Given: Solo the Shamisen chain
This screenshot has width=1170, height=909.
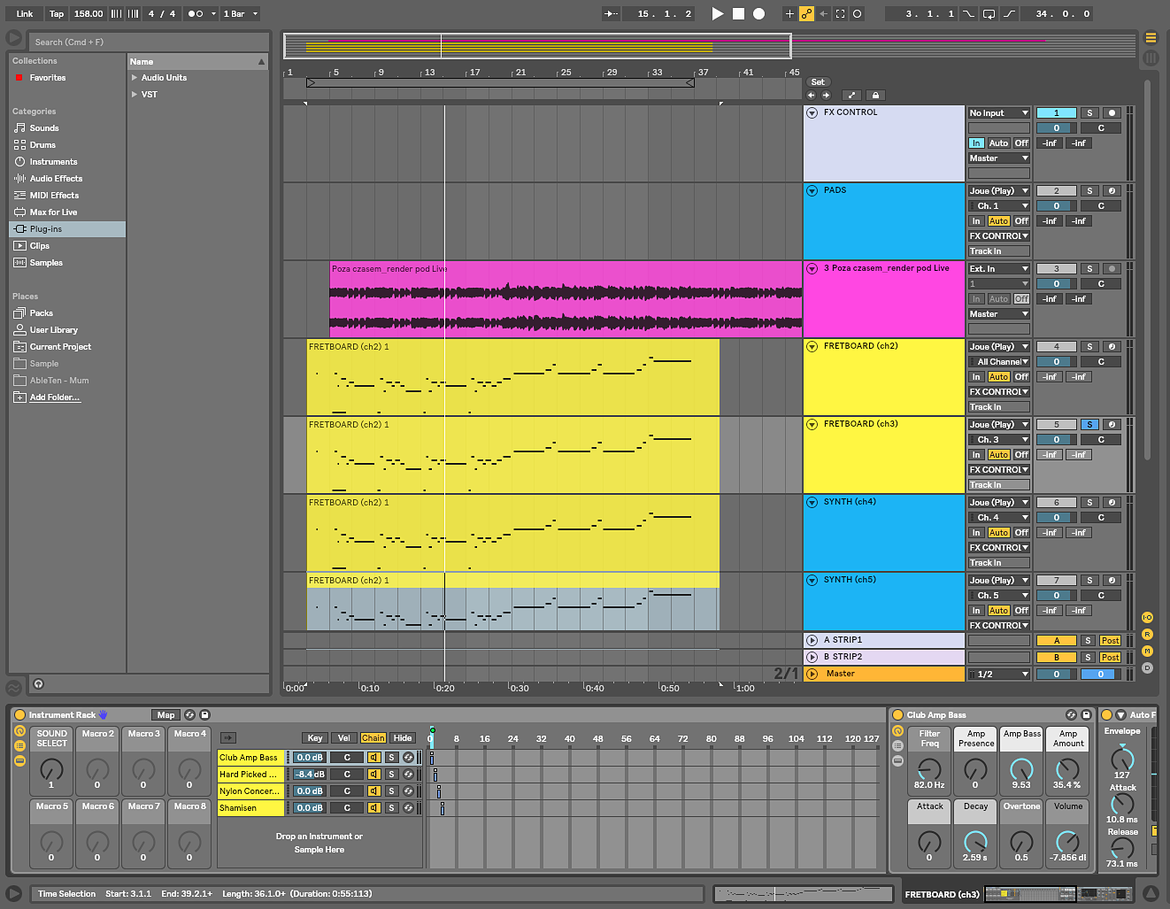Looking at the screenshot, I should pos(391,808).
